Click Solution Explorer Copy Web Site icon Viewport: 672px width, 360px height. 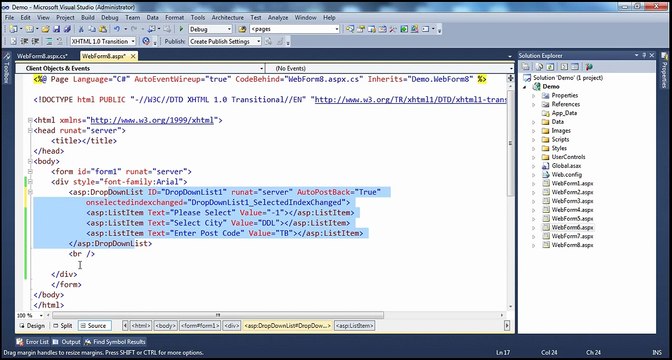pos(589,67)
